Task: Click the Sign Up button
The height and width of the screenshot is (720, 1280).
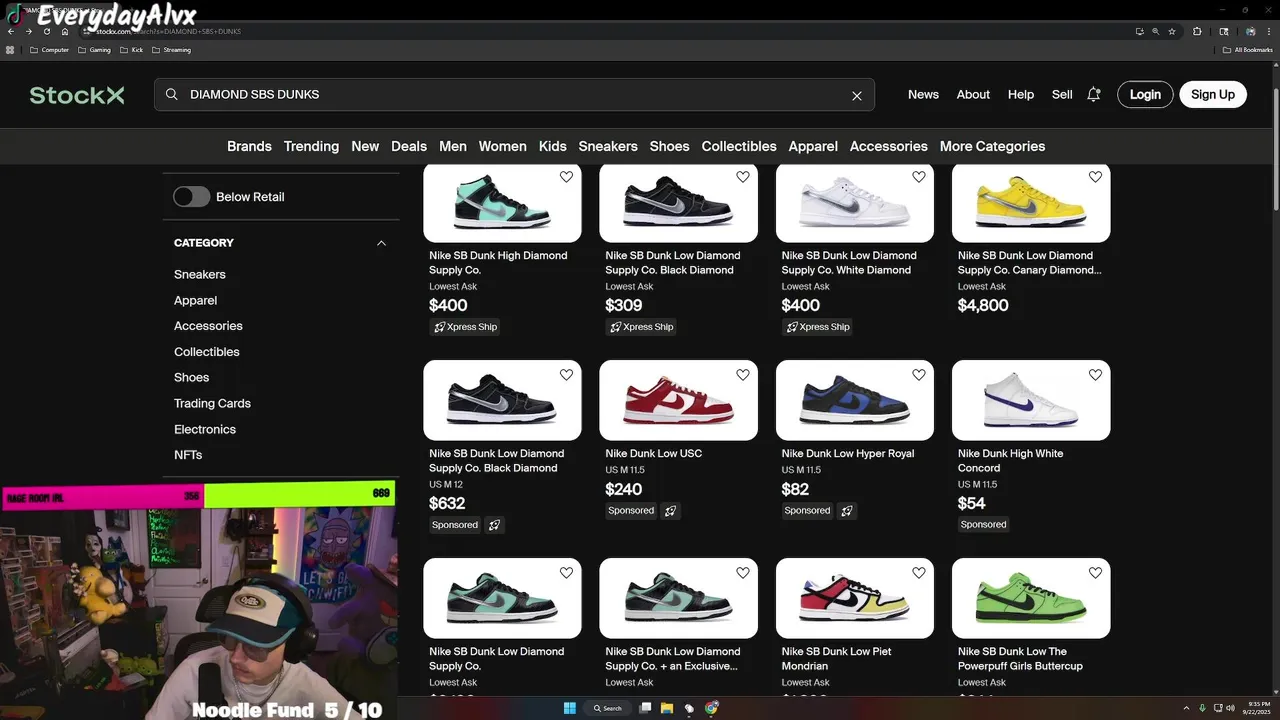Action: click(x=1213, y=95)
